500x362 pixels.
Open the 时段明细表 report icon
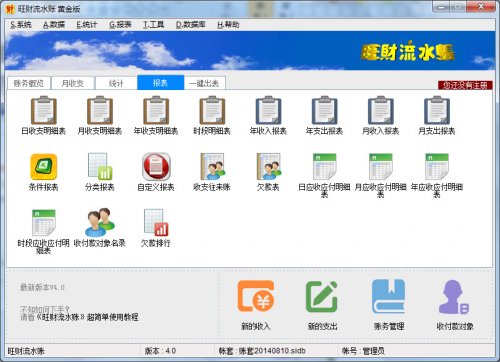(x=212, y=110)
